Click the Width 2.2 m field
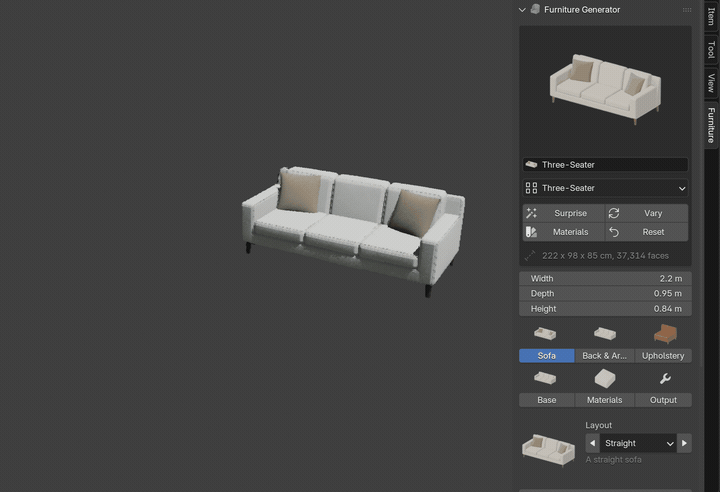 [x=605, y=278]
